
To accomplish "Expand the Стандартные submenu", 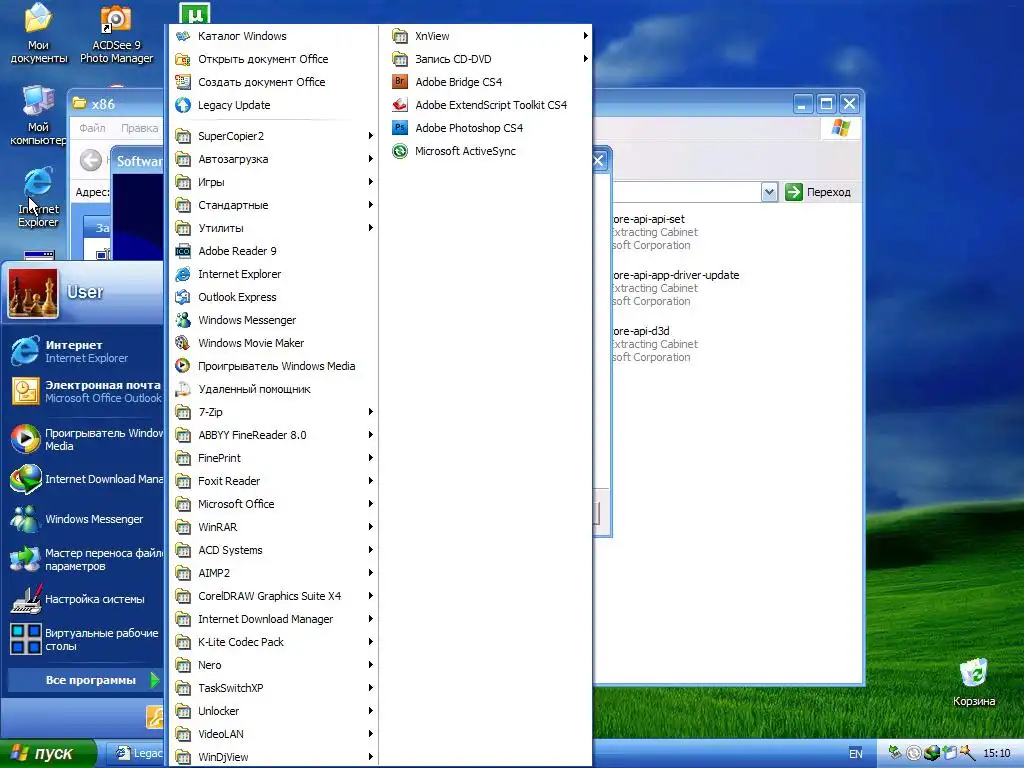I will click(274, 205).
